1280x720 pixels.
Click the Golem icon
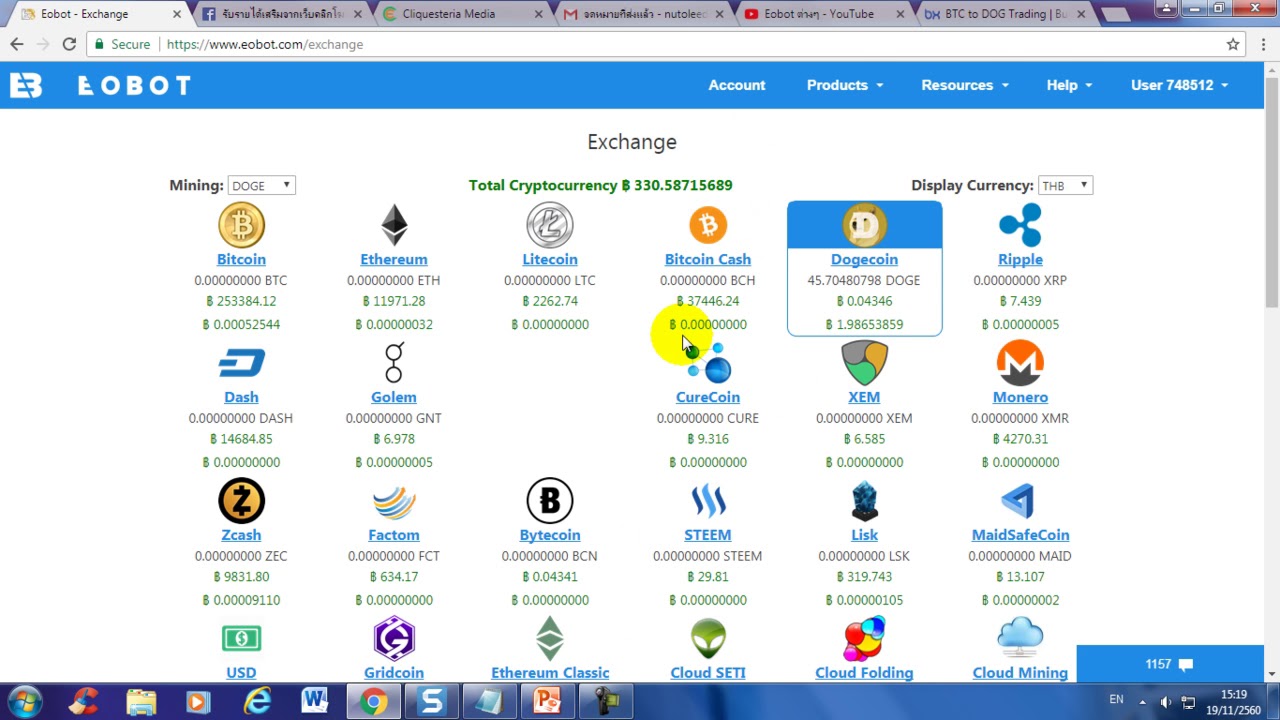tap(394, 363)
